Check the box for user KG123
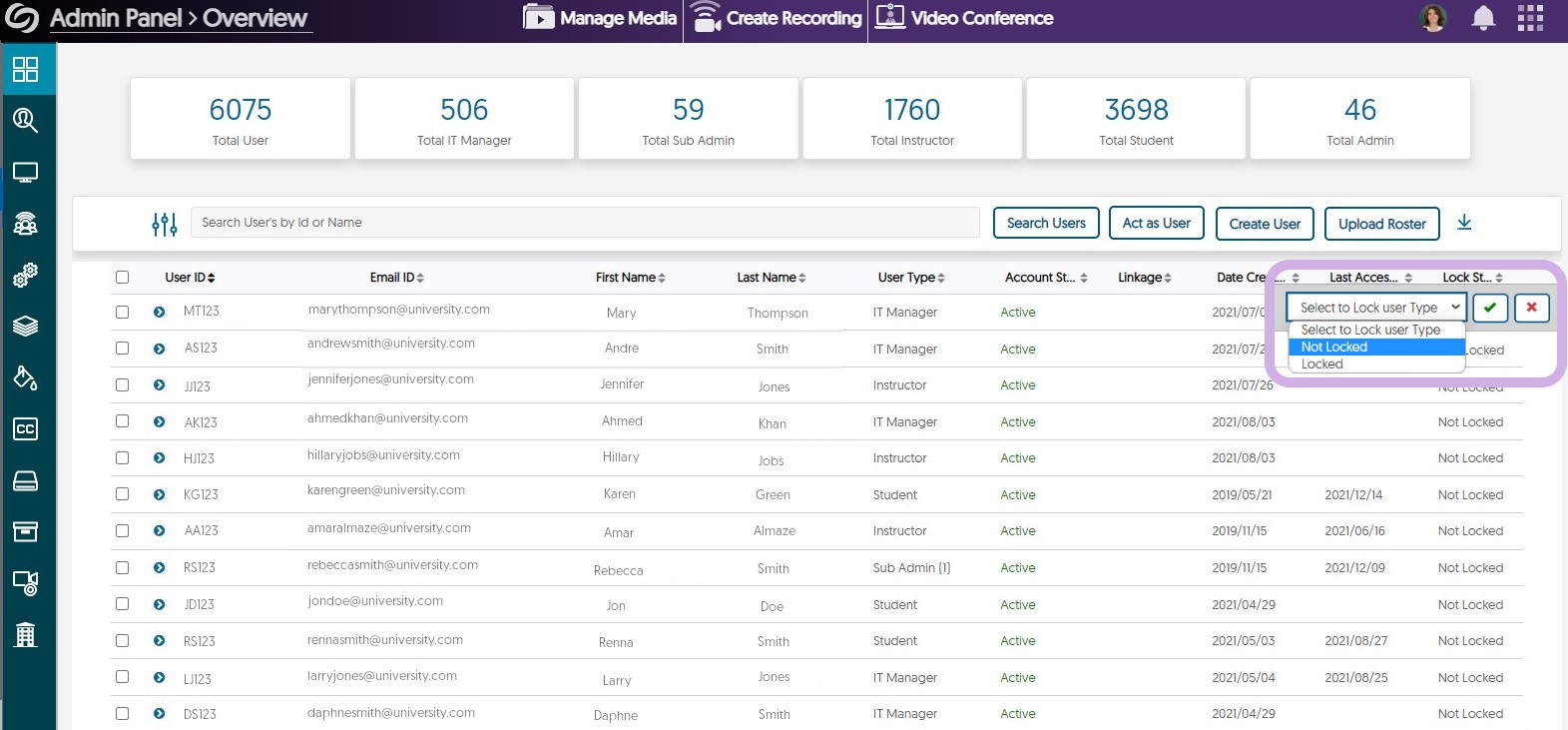The height and width of the screenshot is (730, 1568). (x=122, y=494)
